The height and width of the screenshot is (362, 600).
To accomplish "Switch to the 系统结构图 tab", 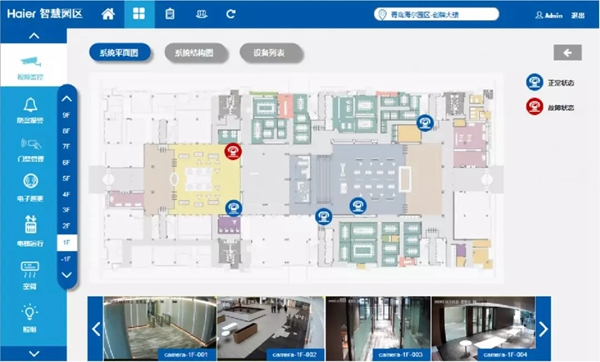I will coord(195,52).
